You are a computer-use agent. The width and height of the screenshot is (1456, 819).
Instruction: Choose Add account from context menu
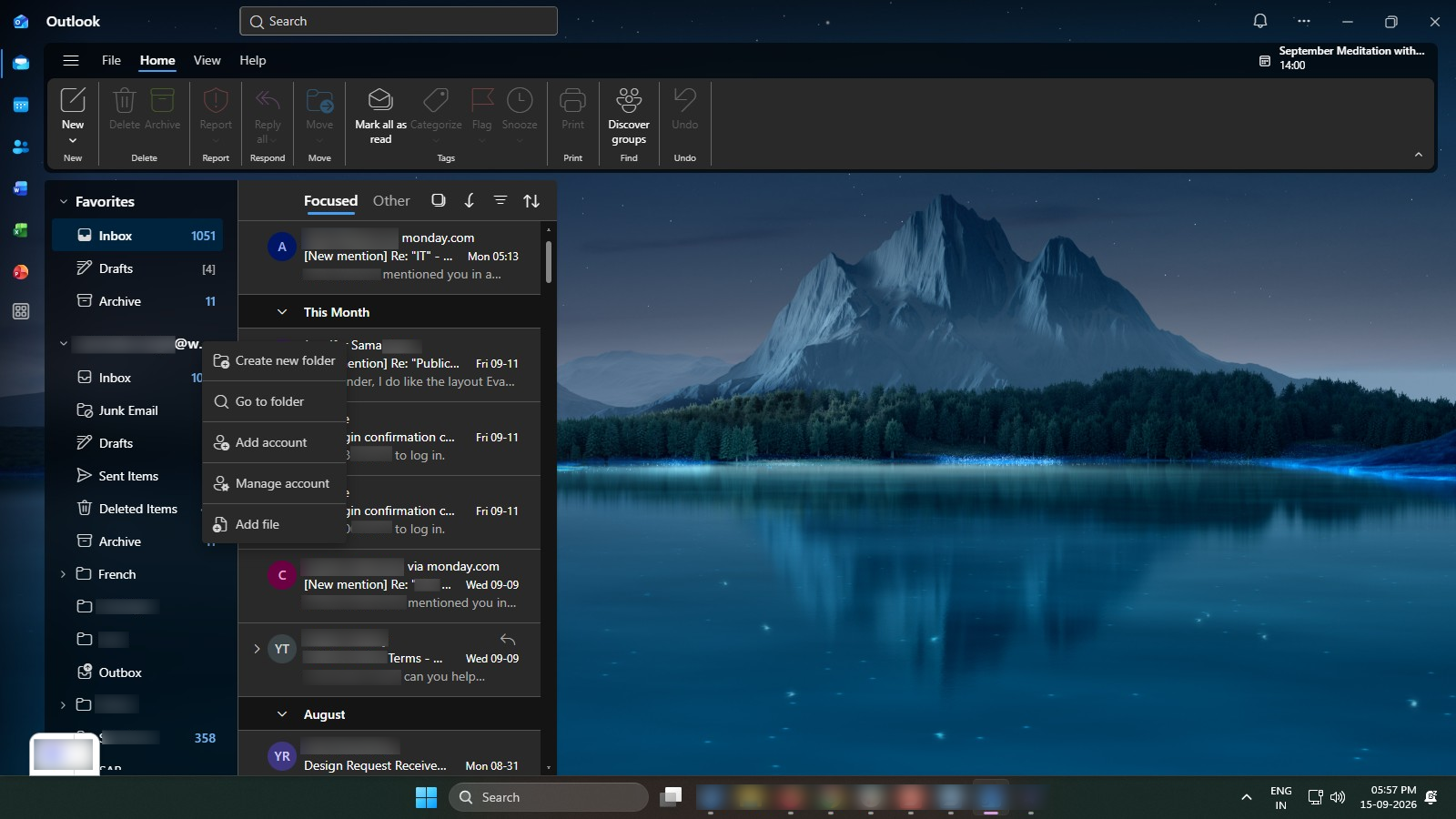(274, 442)
